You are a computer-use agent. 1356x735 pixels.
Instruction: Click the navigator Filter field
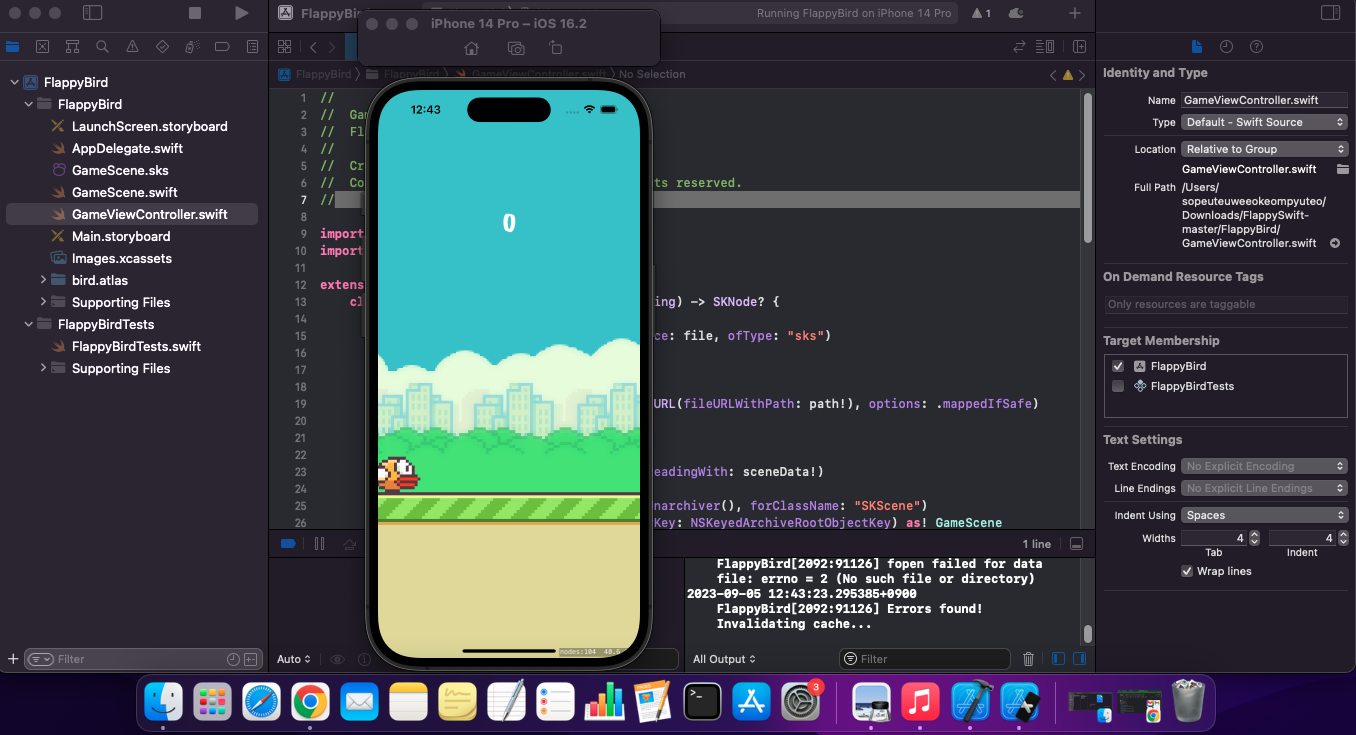(142, 659)
